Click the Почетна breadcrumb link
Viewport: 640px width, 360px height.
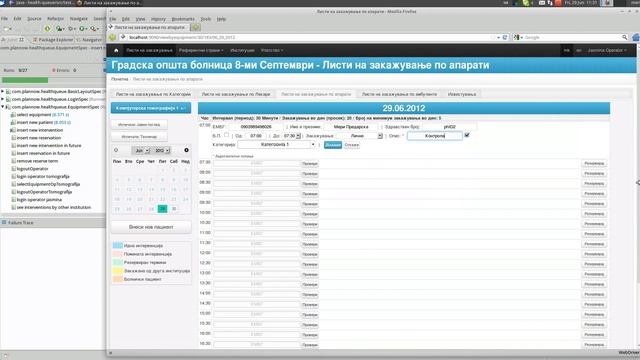tap(120, 79)
